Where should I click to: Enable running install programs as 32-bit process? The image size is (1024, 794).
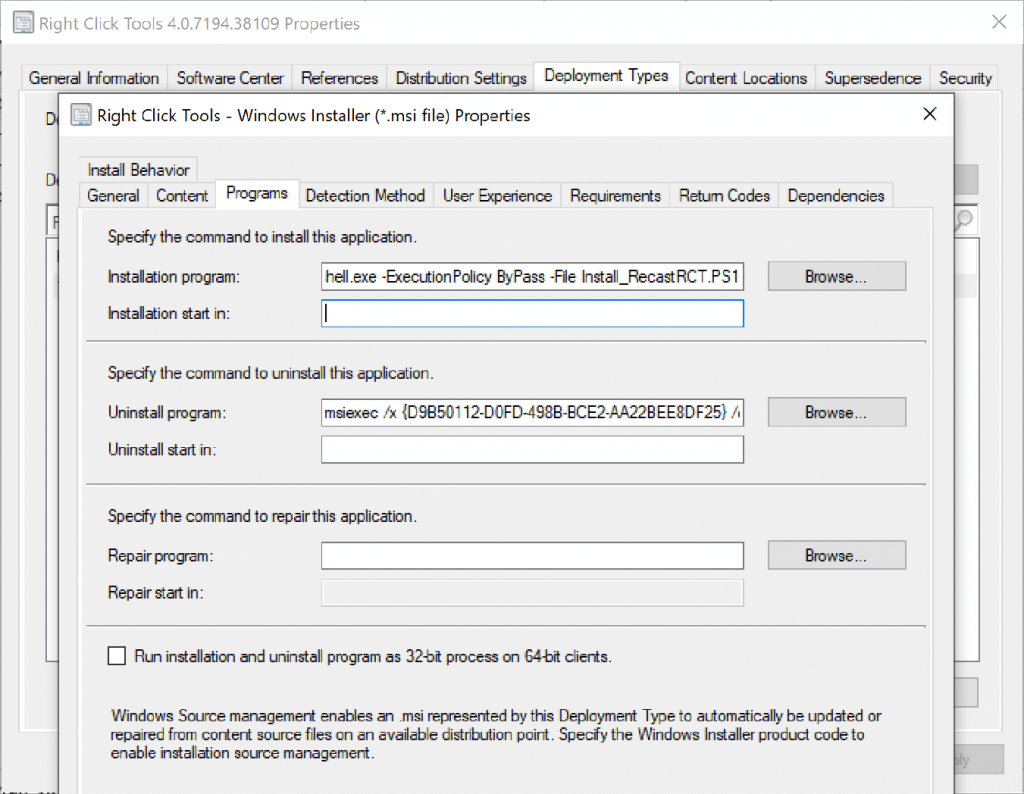click(116, 655)
